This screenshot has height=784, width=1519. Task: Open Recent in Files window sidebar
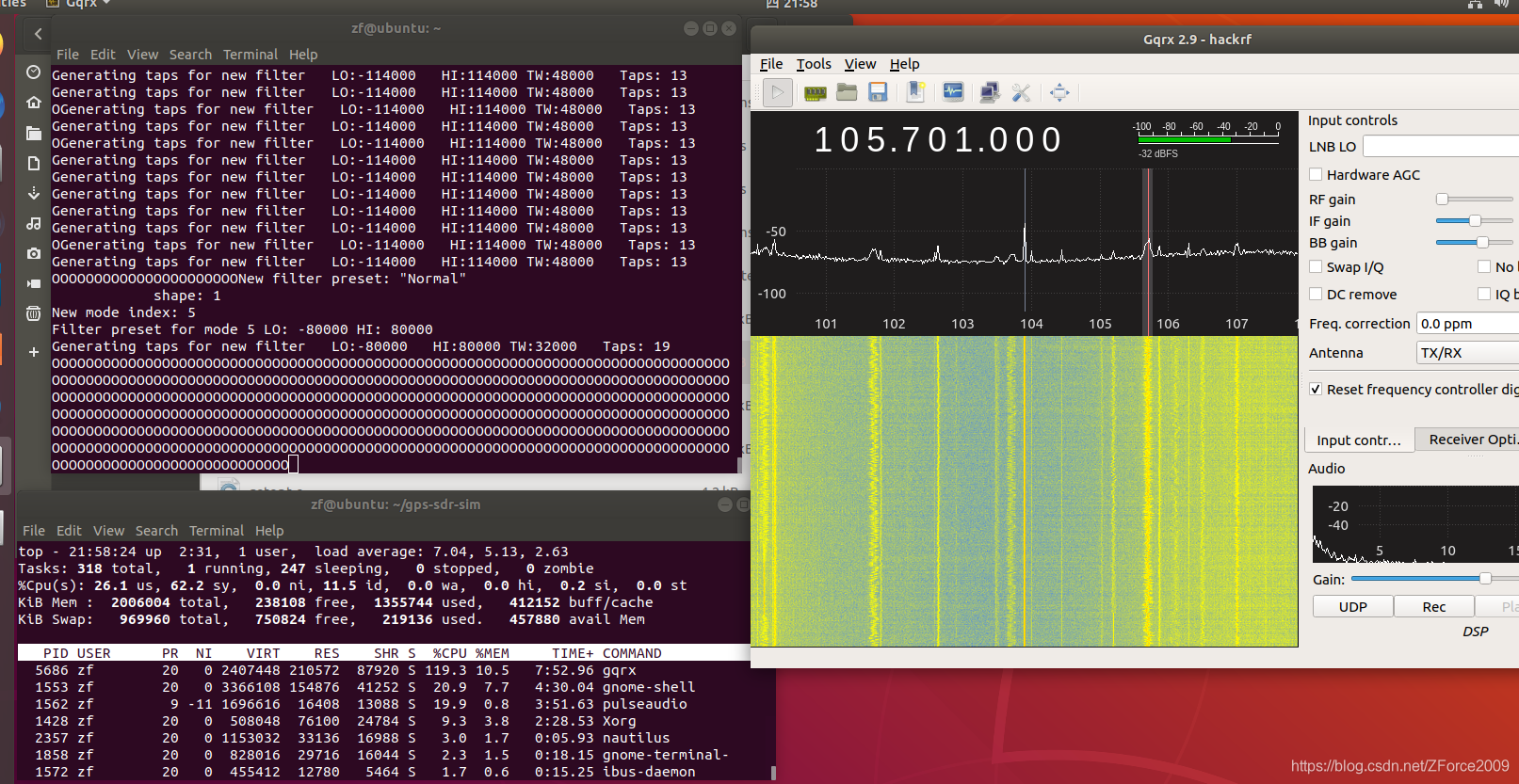click(x=33, y=72)
